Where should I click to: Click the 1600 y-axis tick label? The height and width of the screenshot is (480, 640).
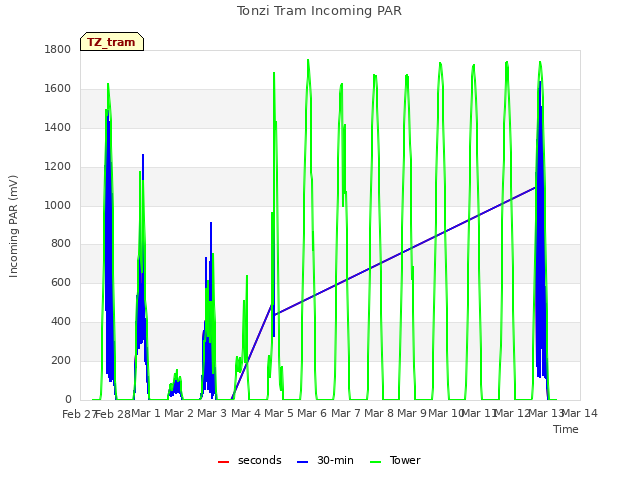[x=58, y=89]
